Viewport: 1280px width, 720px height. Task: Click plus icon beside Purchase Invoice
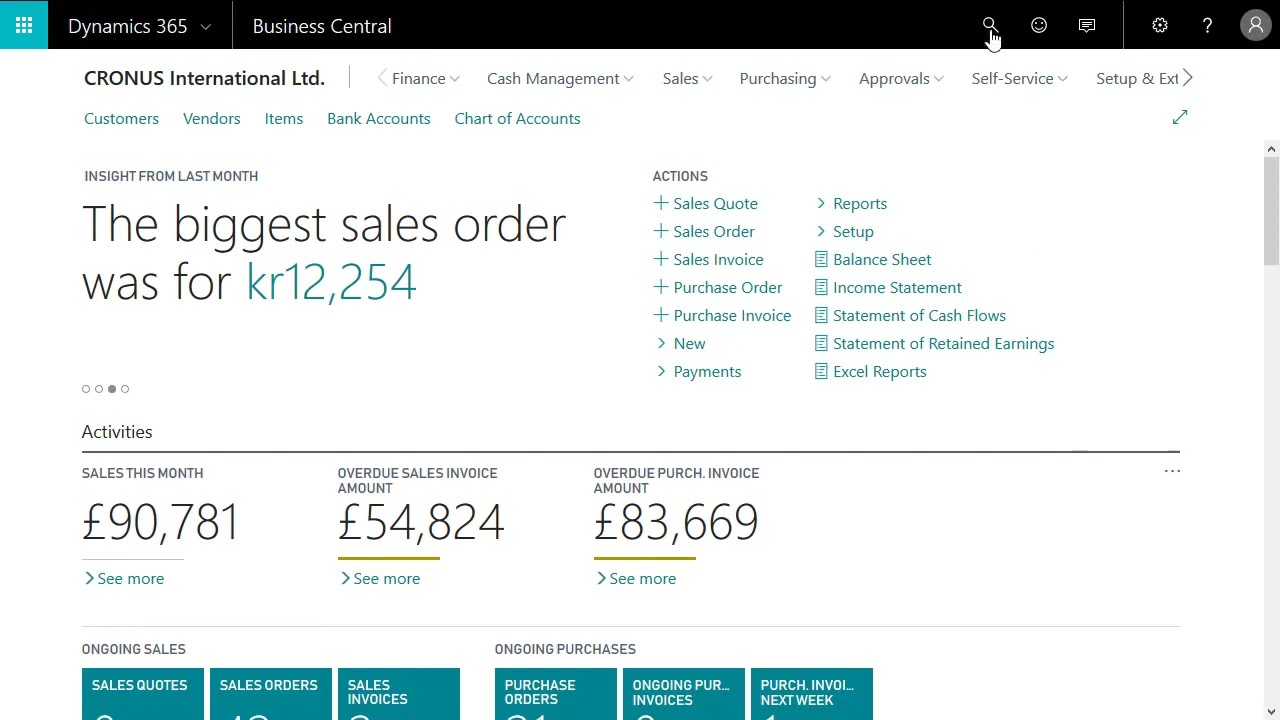tap(660, 315)
